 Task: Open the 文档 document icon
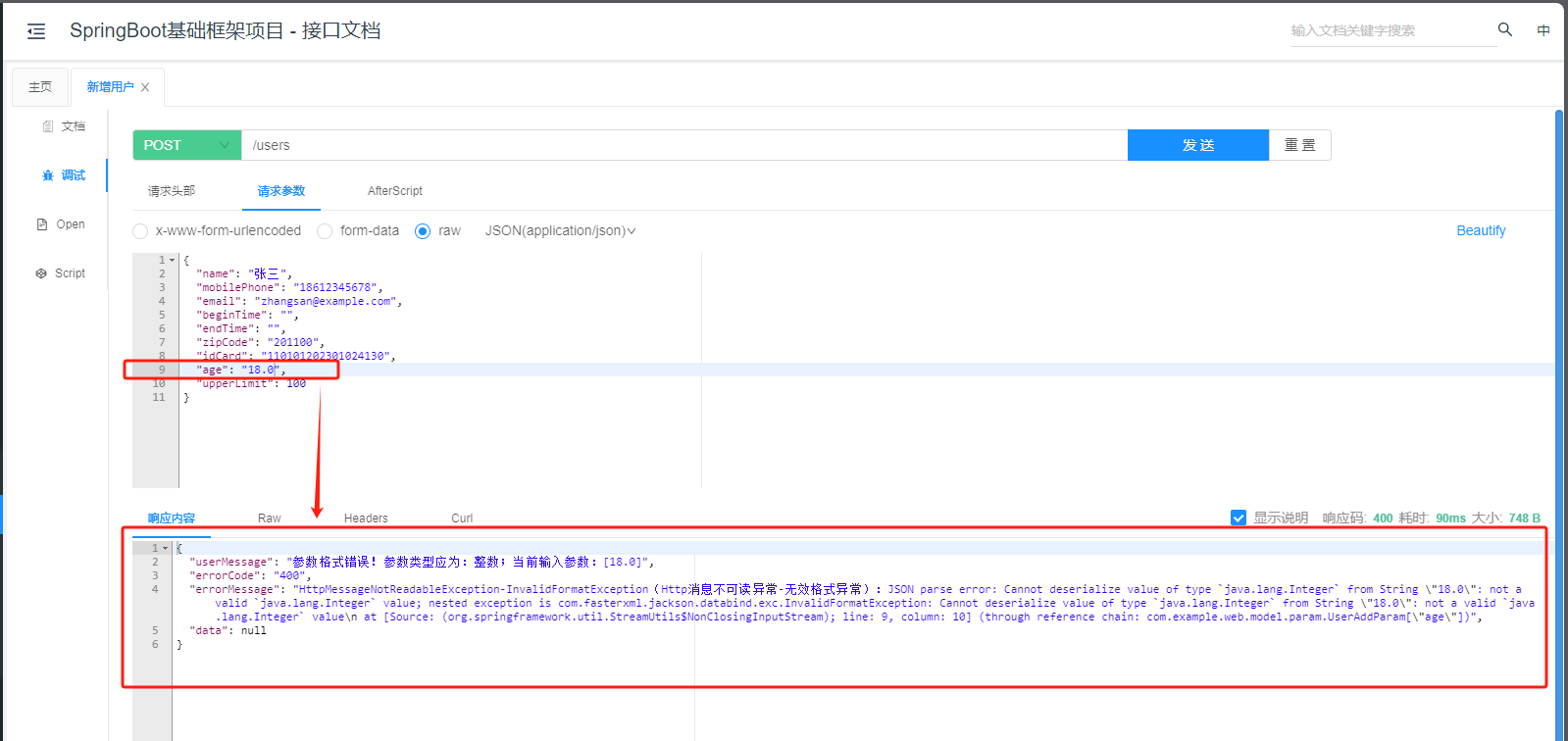coord(48,126)
